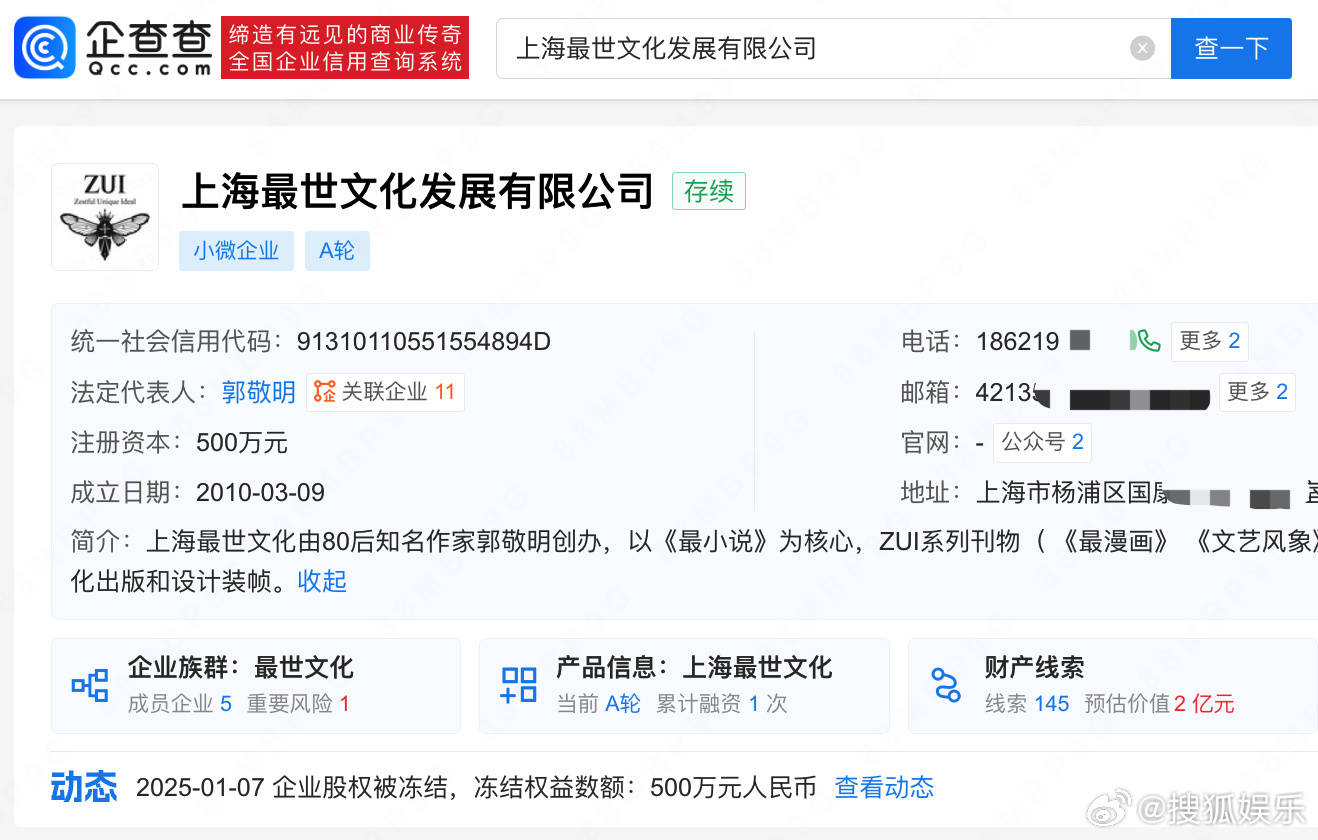1318x840 pixels.
Task: Open 成员企业 5 count
Action: tap(180, 704)
